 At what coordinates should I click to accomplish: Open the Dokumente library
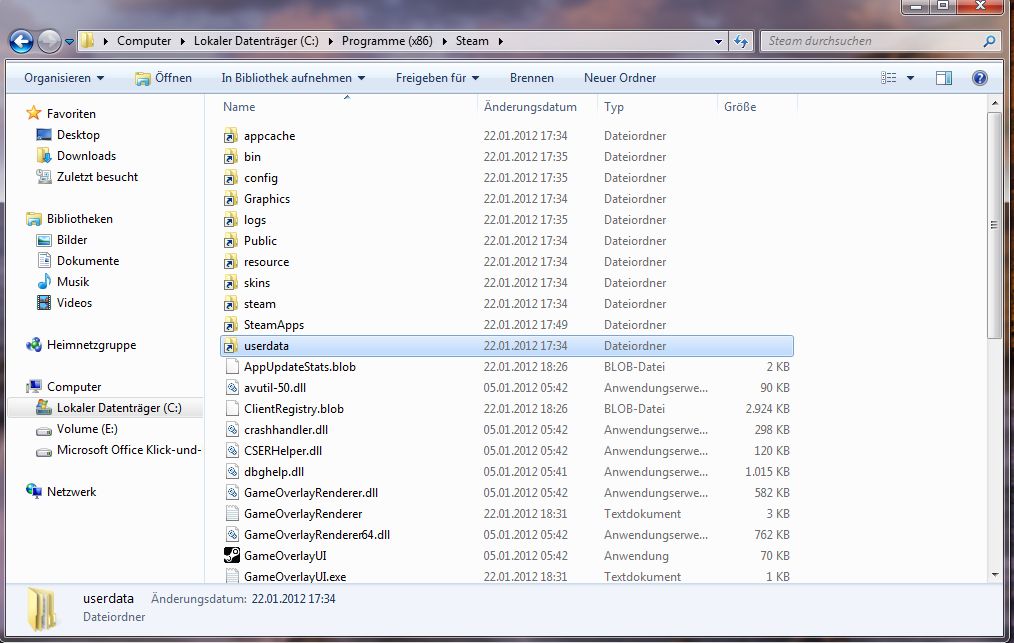click(x=88, y=261)
